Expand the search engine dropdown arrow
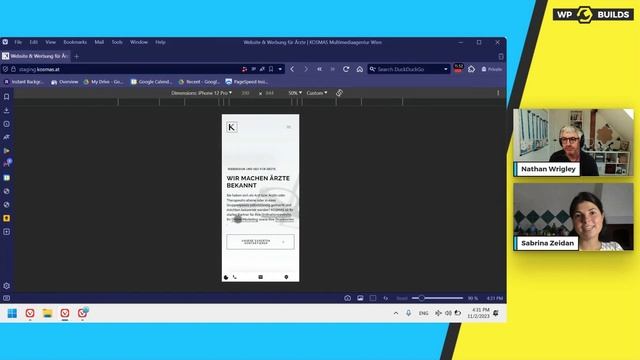Screen dimensions: 640x360 point(446,69)
